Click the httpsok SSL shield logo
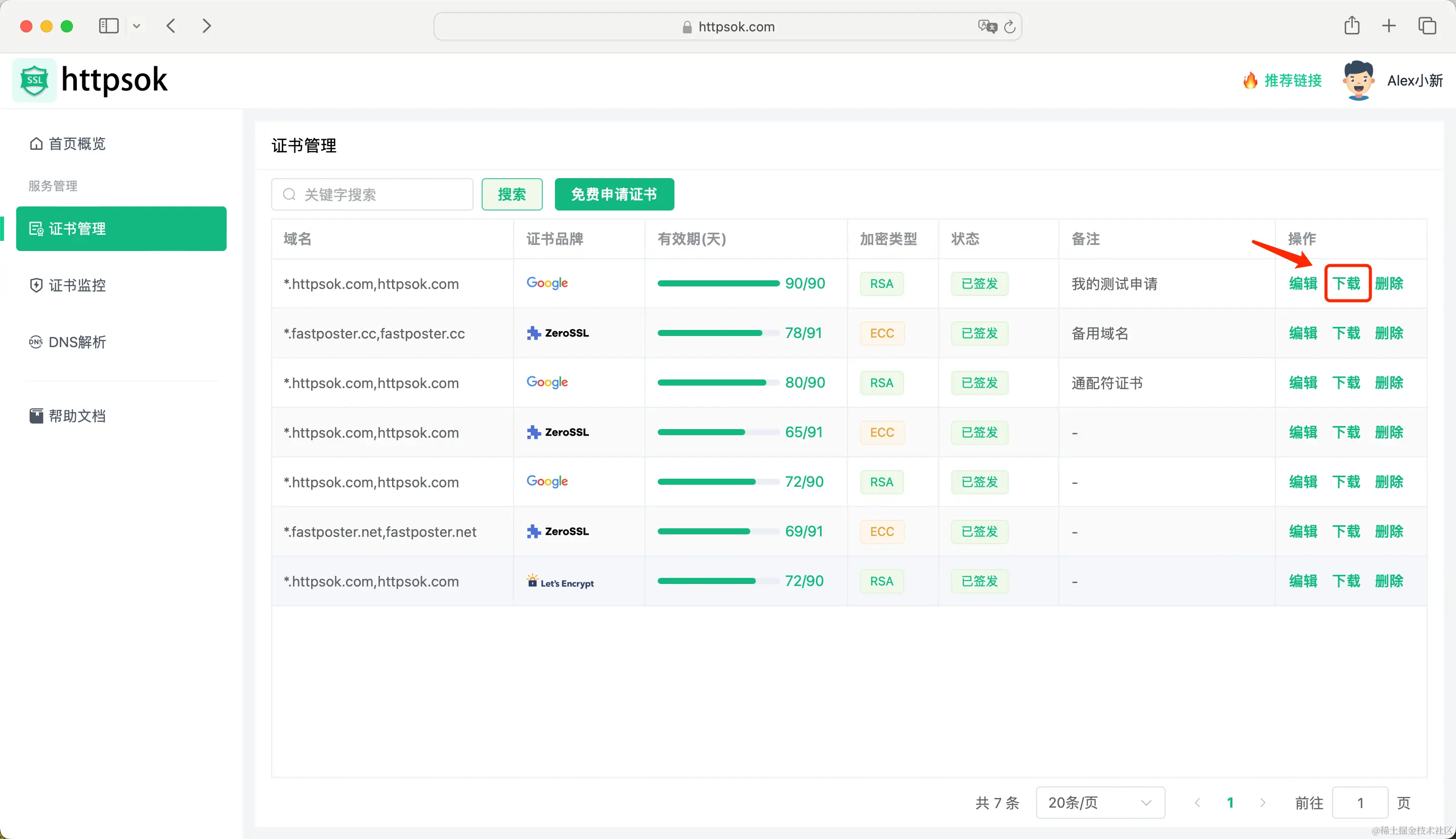This screenshot has width=1456, height=839. (x=34, y=80)
